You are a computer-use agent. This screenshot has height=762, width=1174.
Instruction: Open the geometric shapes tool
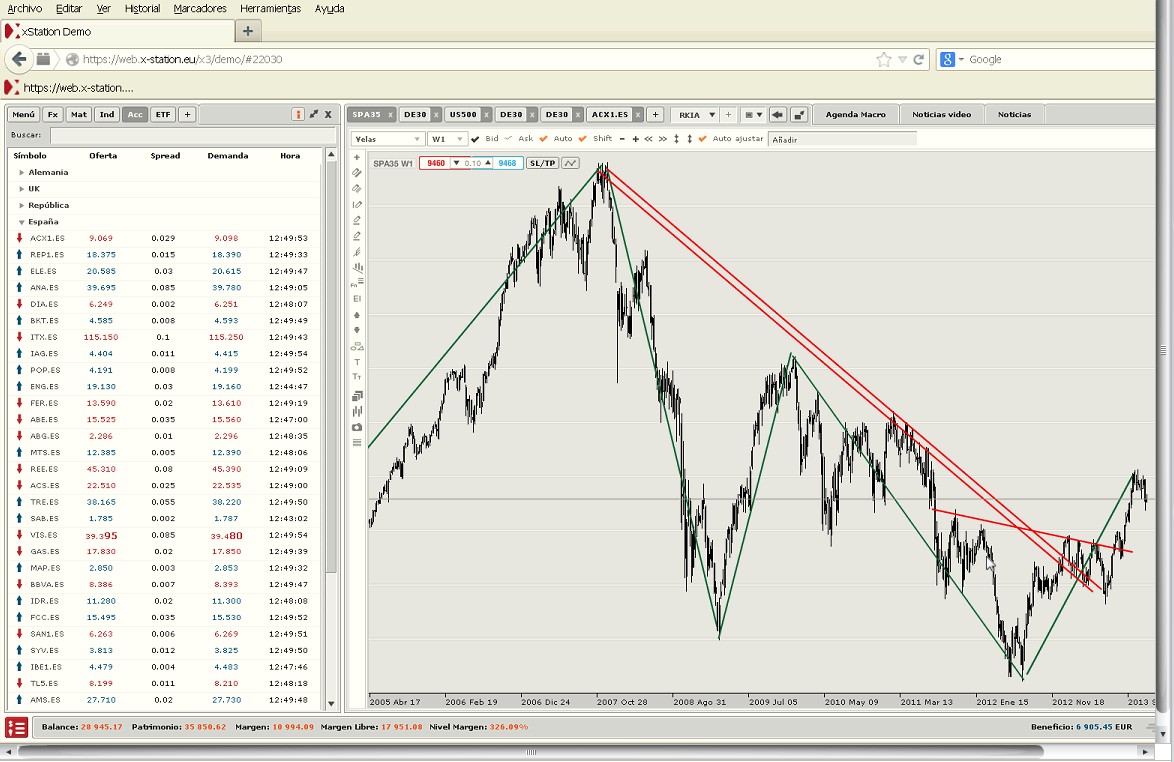[357, 346]
